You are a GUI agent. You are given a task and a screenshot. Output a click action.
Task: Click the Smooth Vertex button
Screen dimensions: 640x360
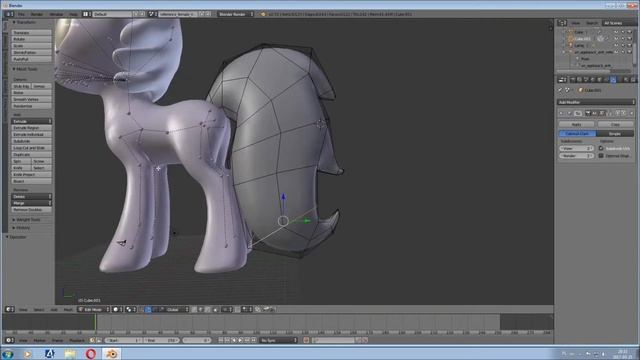tap(31, 99)
